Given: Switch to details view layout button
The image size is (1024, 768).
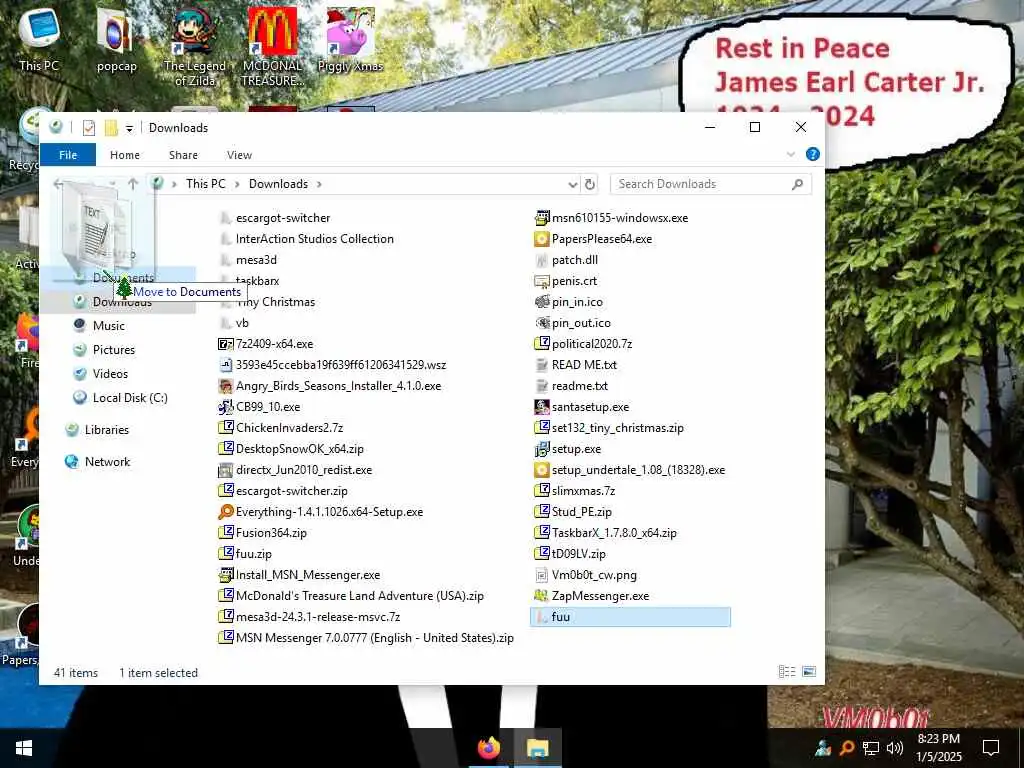Looking at the screenshot, I should point(787,671).
